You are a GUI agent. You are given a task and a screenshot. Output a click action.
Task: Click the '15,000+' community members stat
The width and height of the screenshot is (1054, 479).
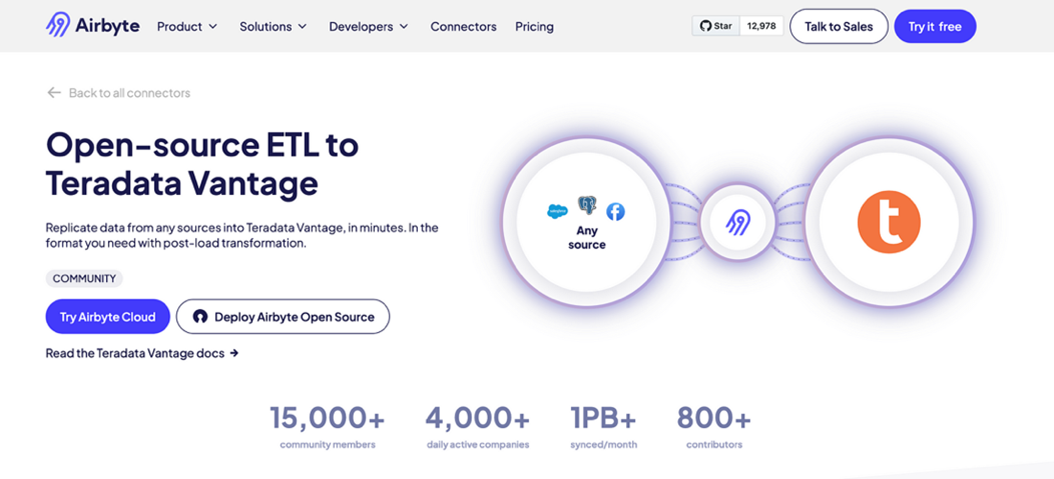pos(327,418)
